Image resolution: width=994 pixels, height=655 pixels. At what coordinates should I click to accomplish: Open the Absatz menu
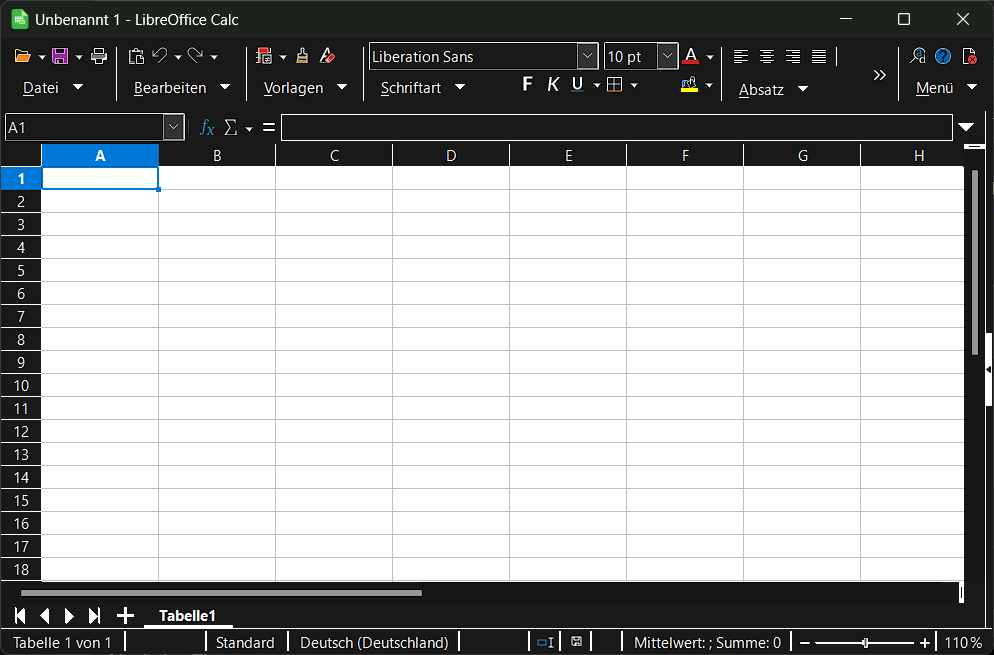point(773,90)
